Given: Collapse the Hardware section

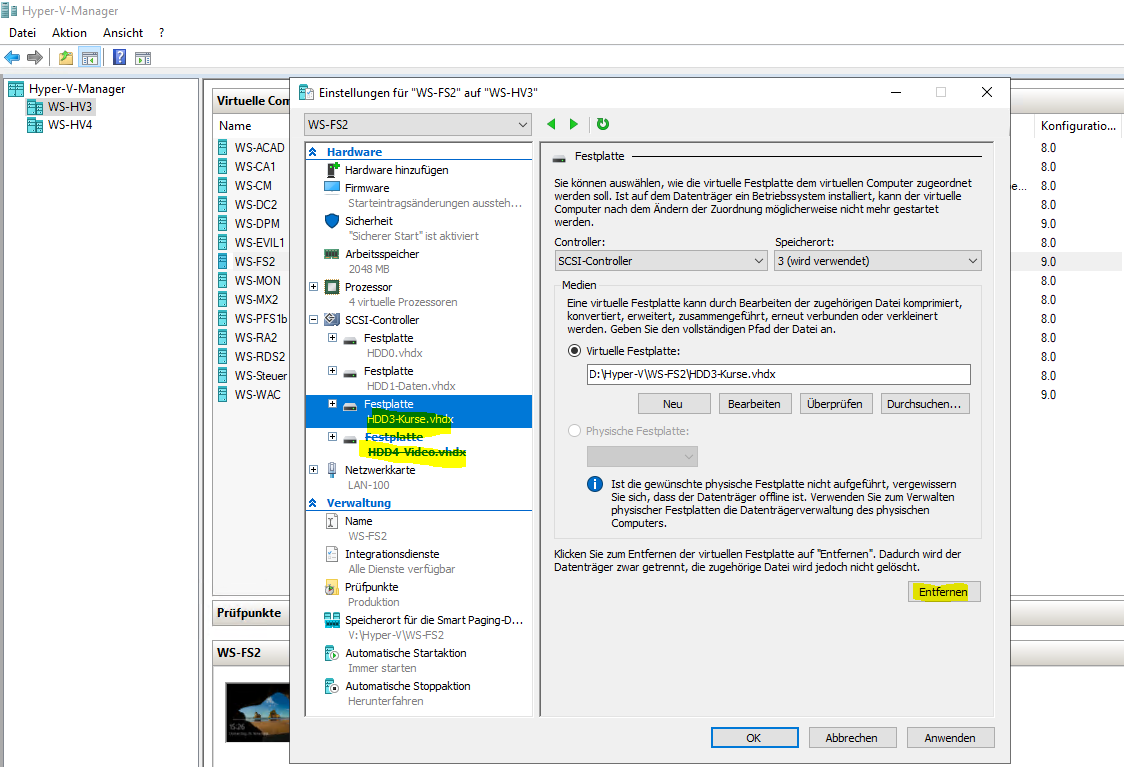Looking at the screenshot, I should [x=313, y=152].
